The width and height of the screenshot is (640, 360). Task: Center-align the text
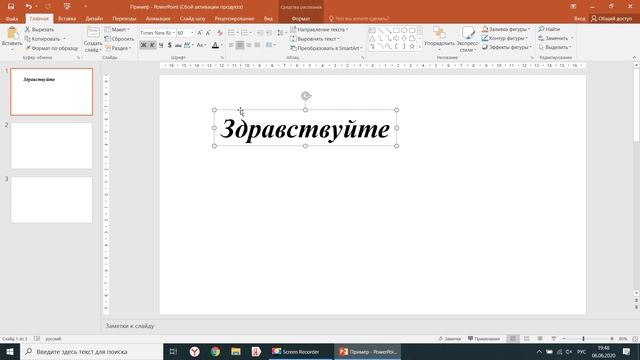(240, 45)
